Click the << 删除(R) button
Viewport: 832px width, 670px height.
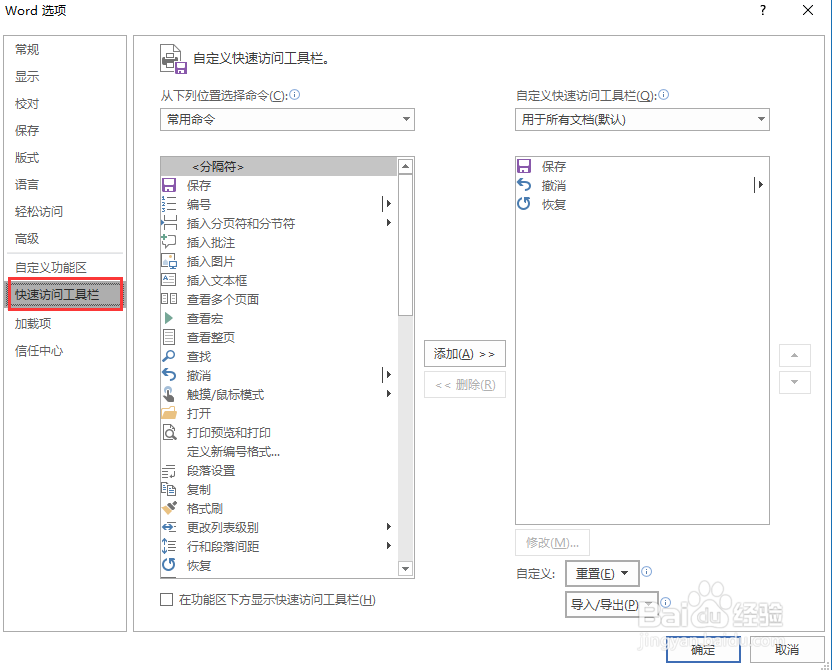tap(465, 385)
